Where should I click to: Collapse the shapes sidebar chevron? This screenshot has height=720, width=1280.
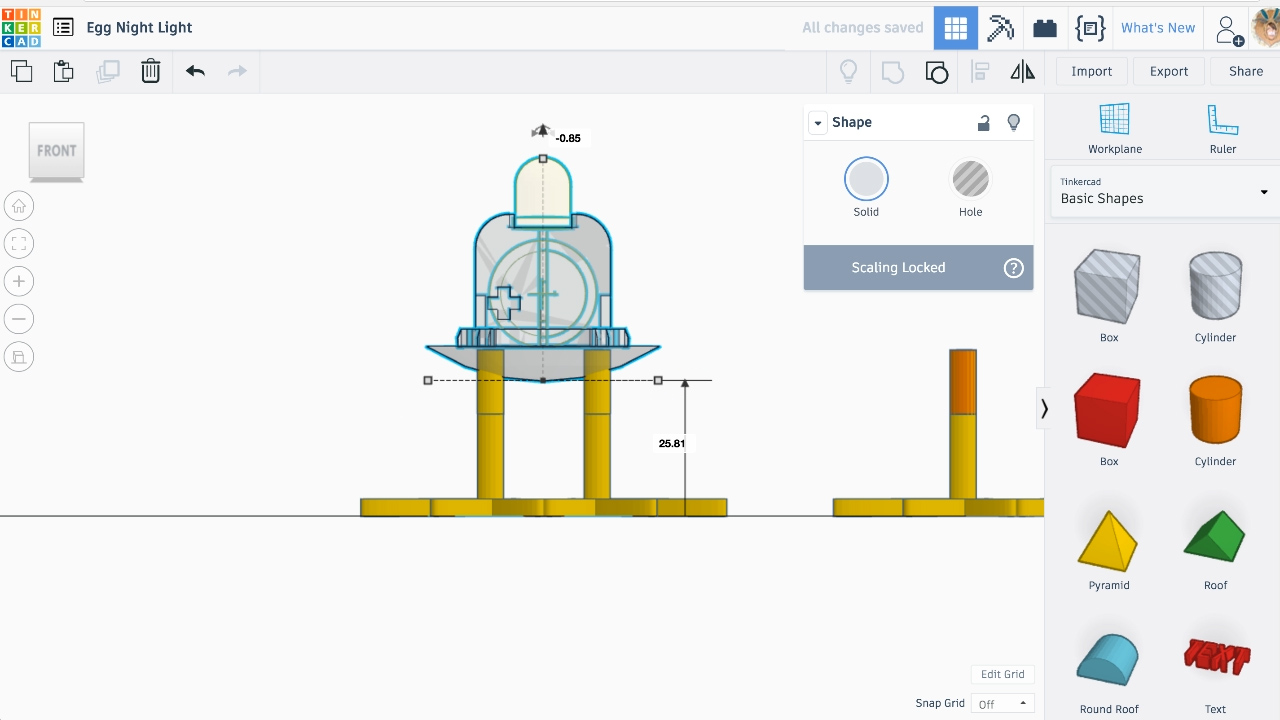(1044, 409)
